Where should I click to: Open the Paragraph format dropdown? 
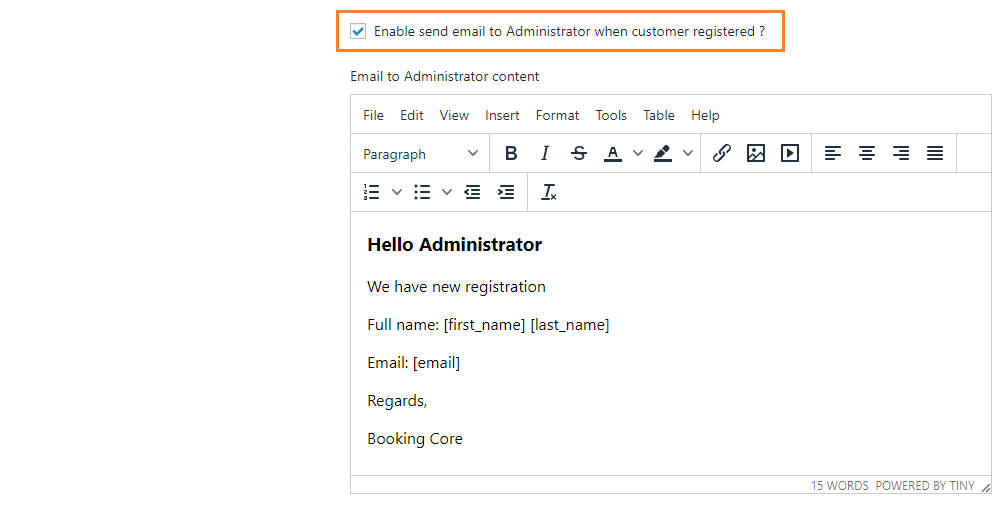pyautogui.click(x=420, y=154)
